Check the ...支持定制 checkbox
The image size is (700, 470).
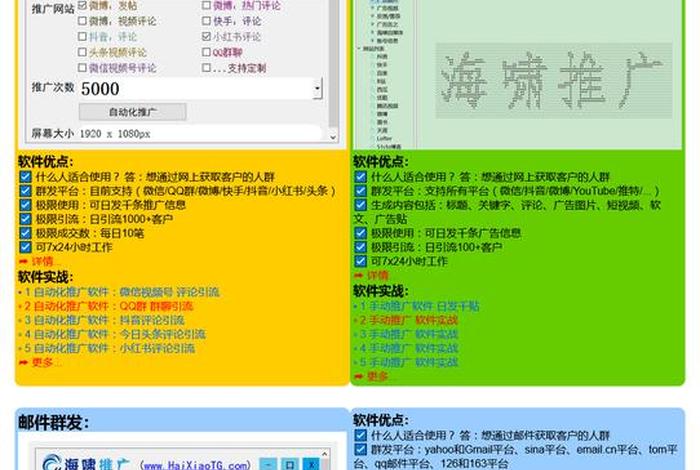(206, 67)
